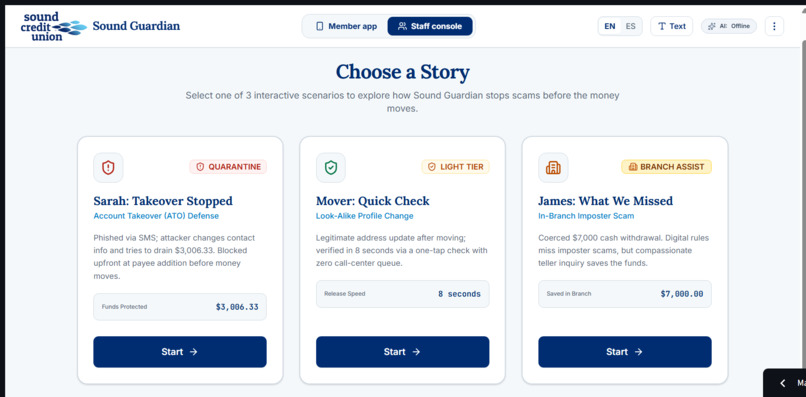Image resolution: width=806 pixels, height=397 pixels.
Task: Open the Text size control
Action: (x=671, y=26)
